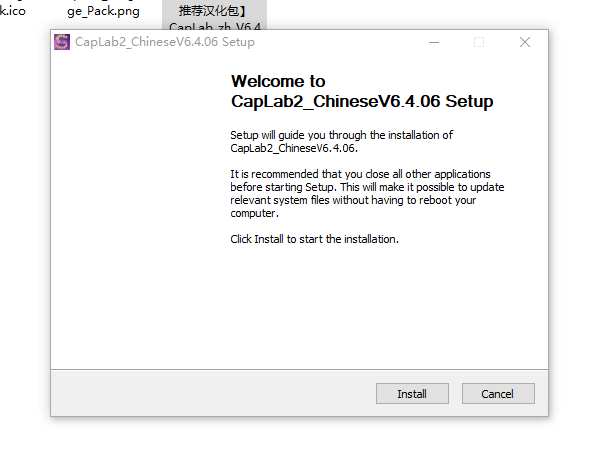Click 'CapLab2_ChineseV6.4.06.' in the first paragraph
This screenshot has width=602, height=466.
tap(294, 148)
